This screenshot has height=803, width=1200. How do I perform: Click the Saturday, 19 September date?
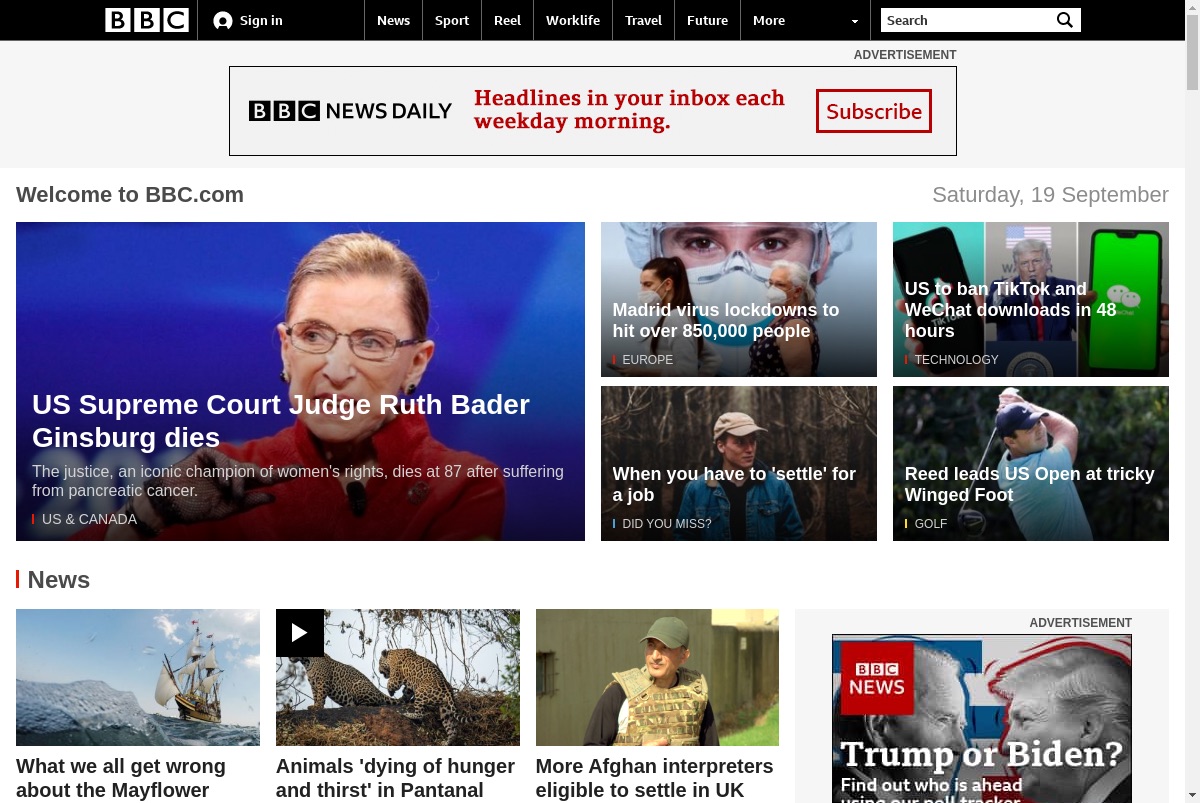1050,195
